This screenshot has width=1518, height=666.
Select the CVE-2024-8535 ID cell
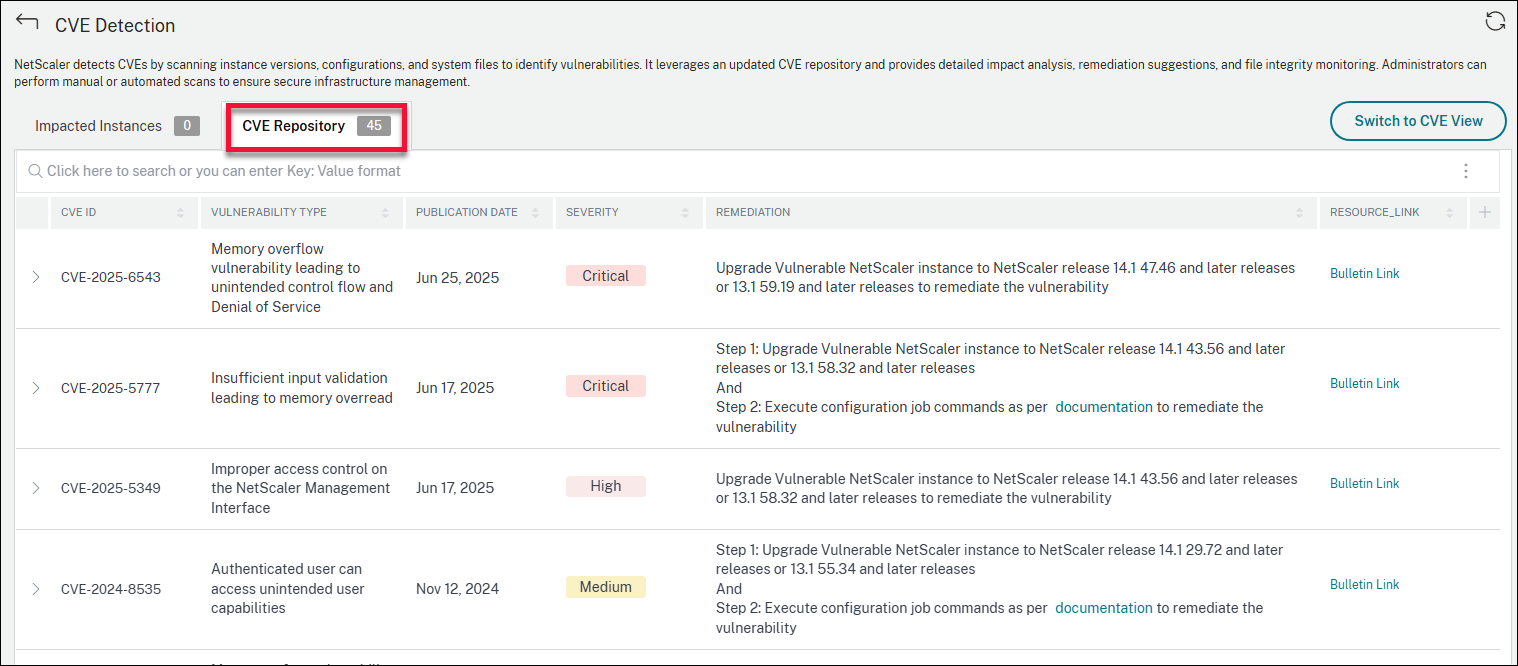111,589
